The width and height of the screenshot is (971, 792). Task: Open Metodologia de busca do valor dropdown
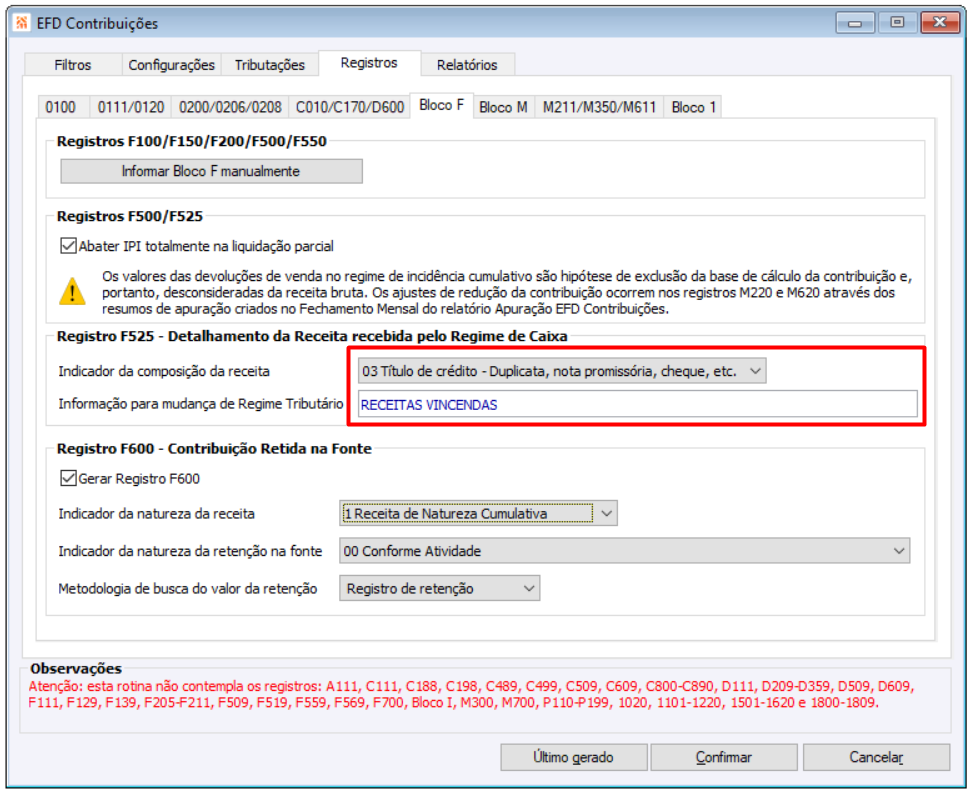pos(439,588)
